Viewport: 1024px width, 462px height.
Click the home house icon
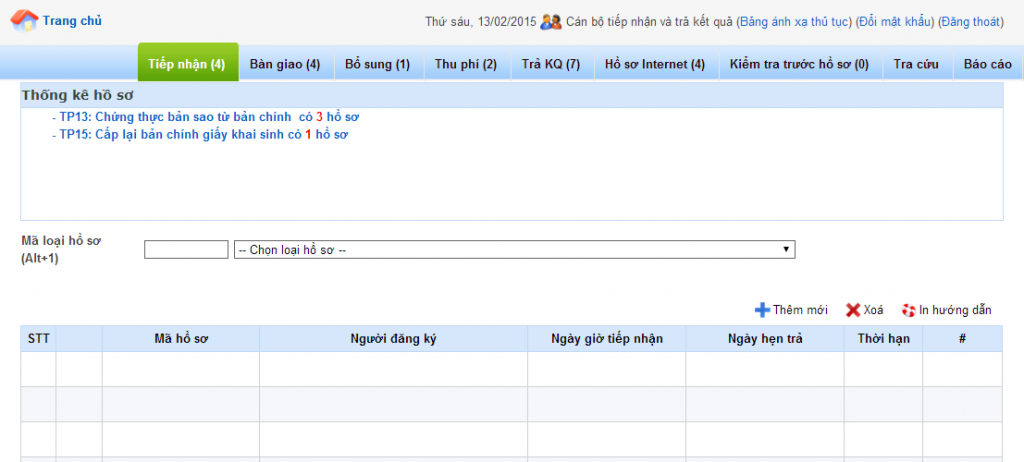click(24, 20)
